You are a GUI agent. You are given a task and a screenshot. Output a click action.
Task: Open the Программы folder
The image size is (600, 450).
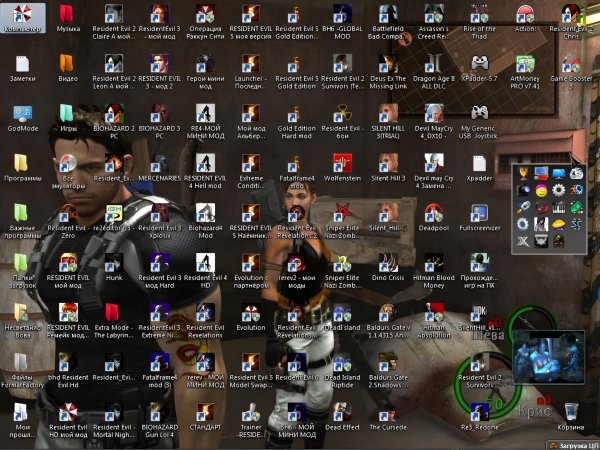[x=23, y=168]
